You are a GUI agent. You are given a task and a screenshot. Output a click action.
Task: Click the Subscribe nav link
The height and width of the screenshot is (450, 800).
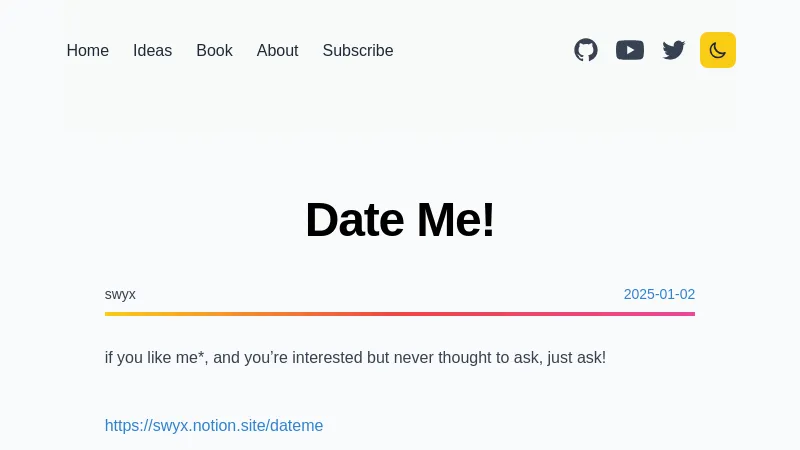coord(358,51)
